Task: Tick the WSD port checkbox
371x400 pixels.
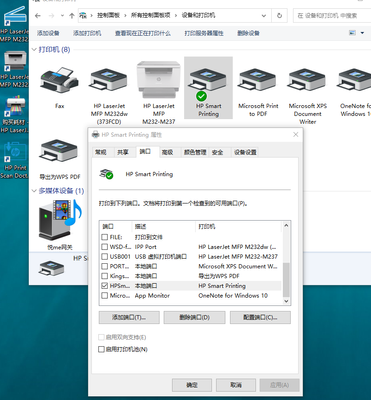Action: coord(105,247)
